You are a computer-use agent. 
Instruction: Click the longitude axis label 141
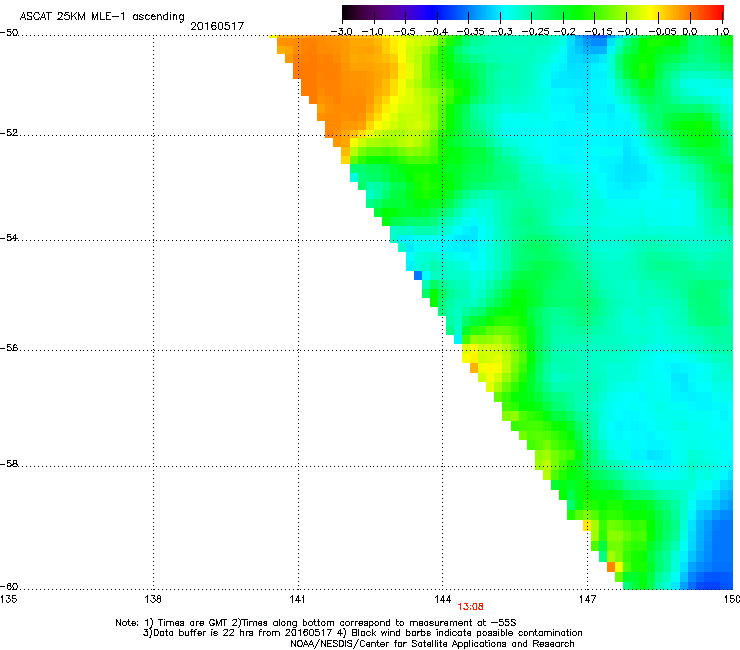[x=297, y=599]
